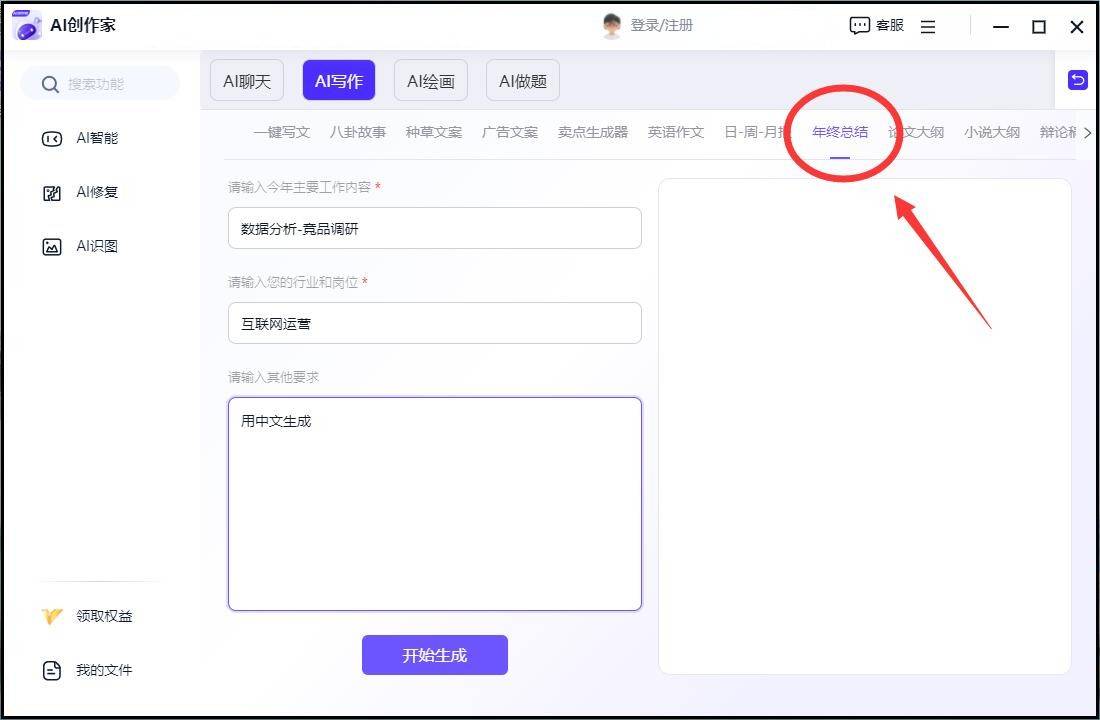Viewport: 1100px width, 720px height.
Task: Open the AI做题 tab
Action: 522,81
